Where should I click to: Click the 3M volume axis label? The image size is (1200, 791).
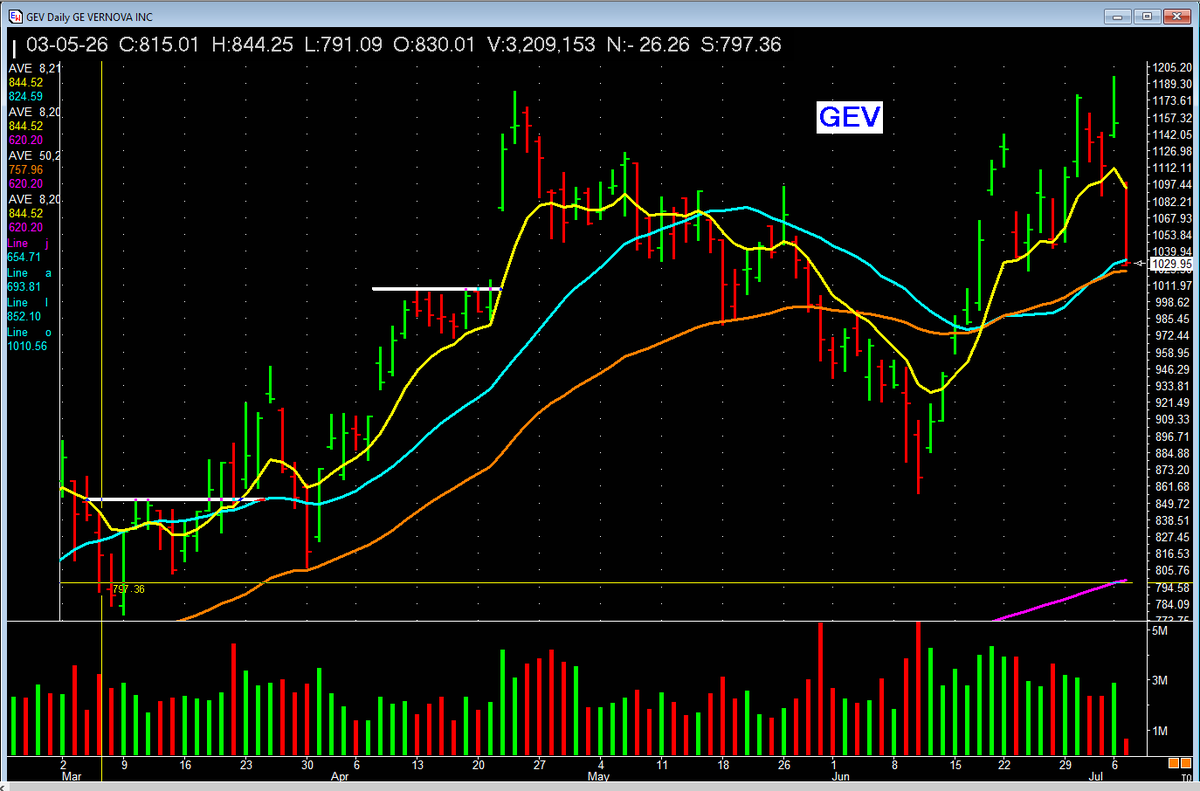click(x=1160, y=681)
